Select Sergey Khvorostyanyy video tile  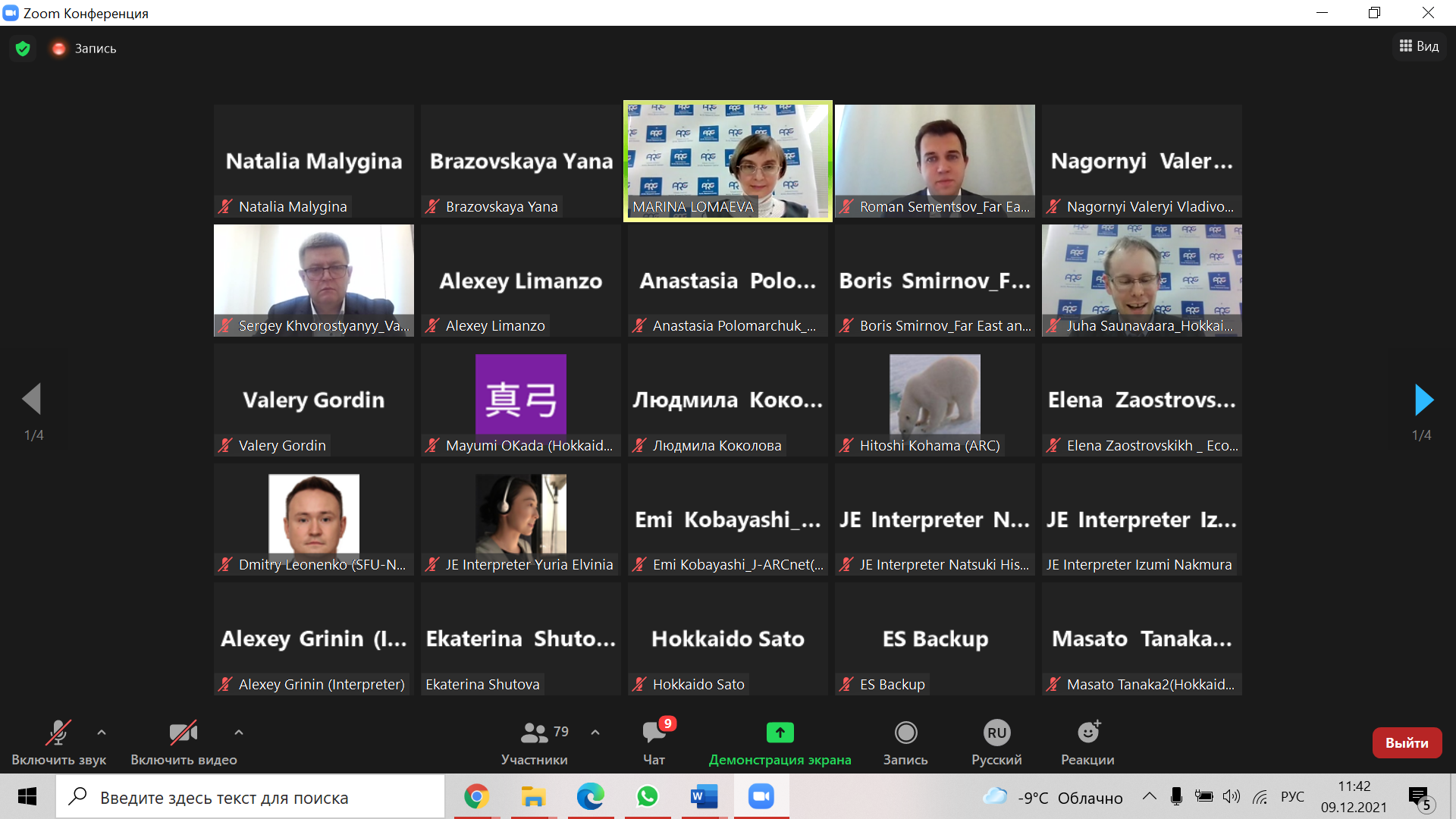click(x=314, y=281)
